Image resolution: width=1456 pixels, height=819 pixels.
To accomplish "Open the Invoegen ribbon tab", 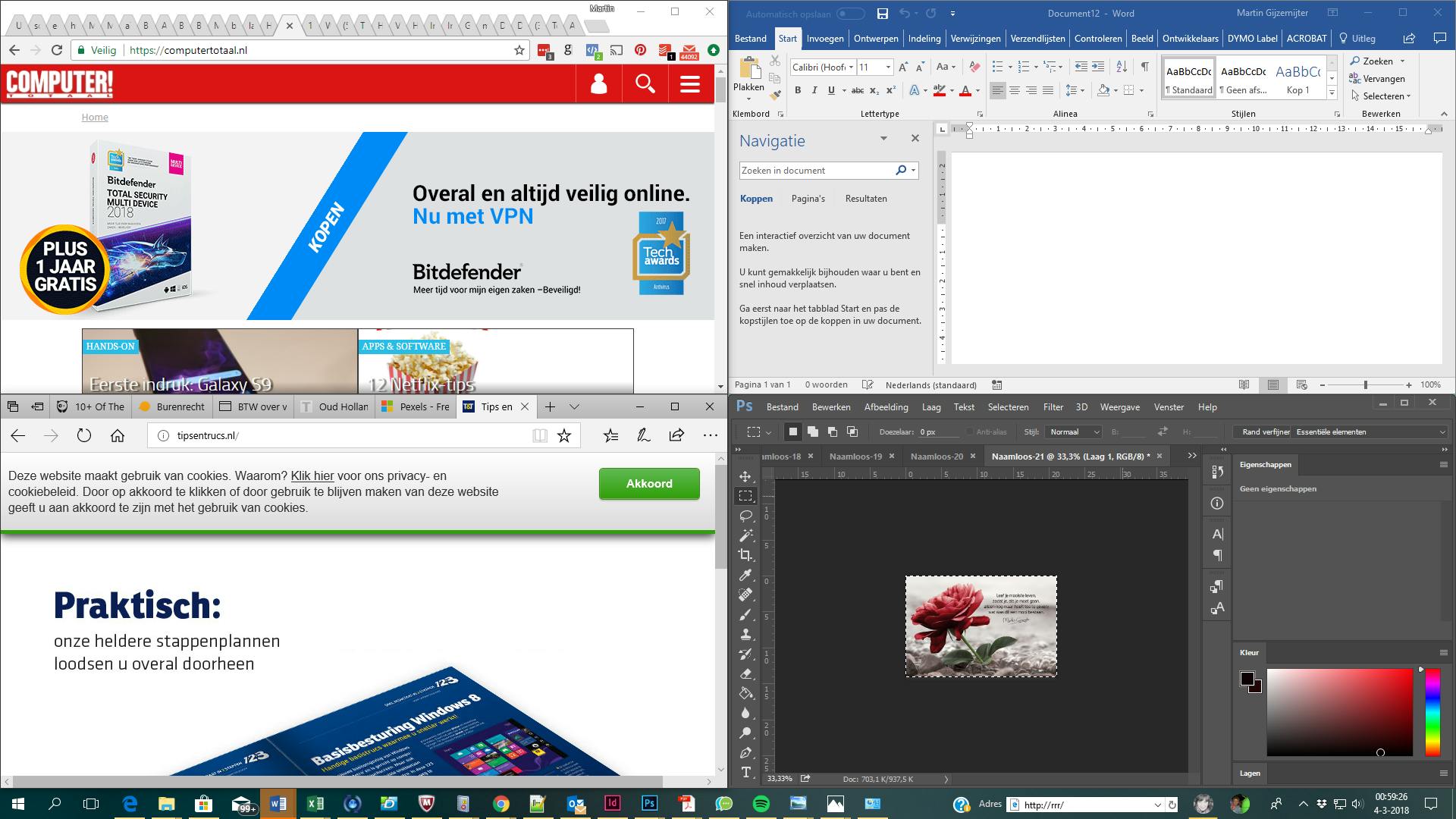I will point(825,39).
